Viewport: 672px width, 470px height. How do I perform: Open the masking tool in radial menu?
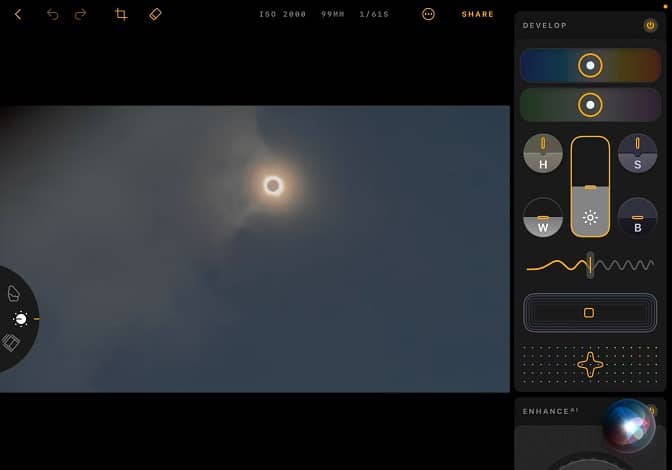point(14,294)
